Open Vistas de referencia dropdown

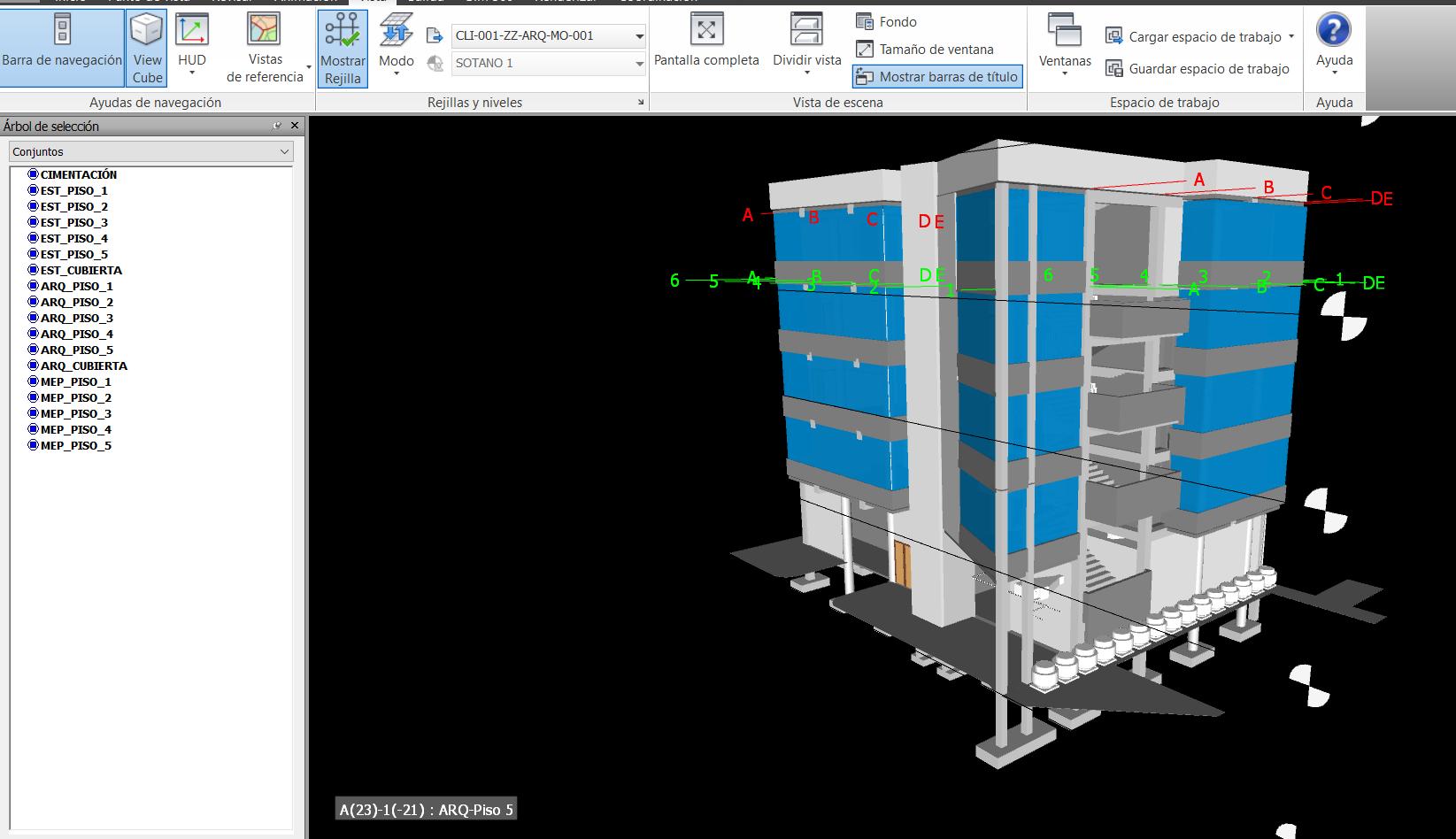266,48
